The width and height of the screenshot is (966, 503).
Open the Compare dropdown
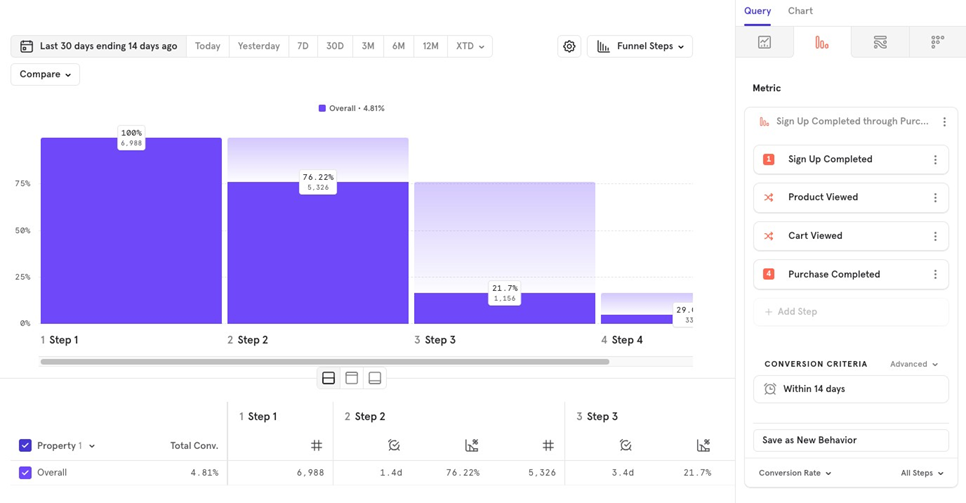tap(45, 75)
